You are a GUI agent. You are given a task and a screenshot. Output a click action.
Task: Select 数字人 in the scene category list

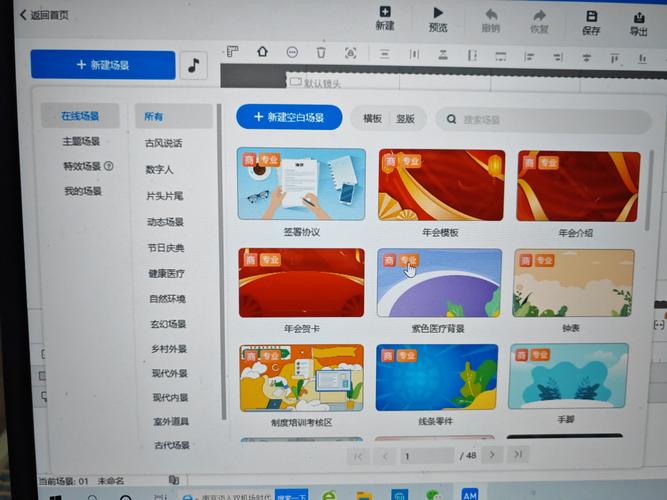(160, 170)
